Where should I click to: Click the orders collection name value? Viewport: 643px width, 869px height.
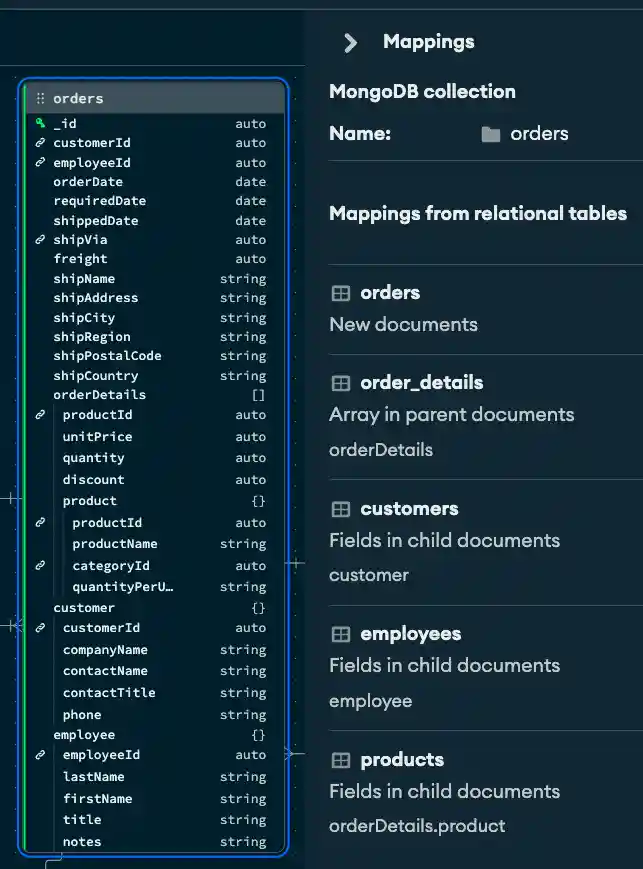[x=539, y=134]
